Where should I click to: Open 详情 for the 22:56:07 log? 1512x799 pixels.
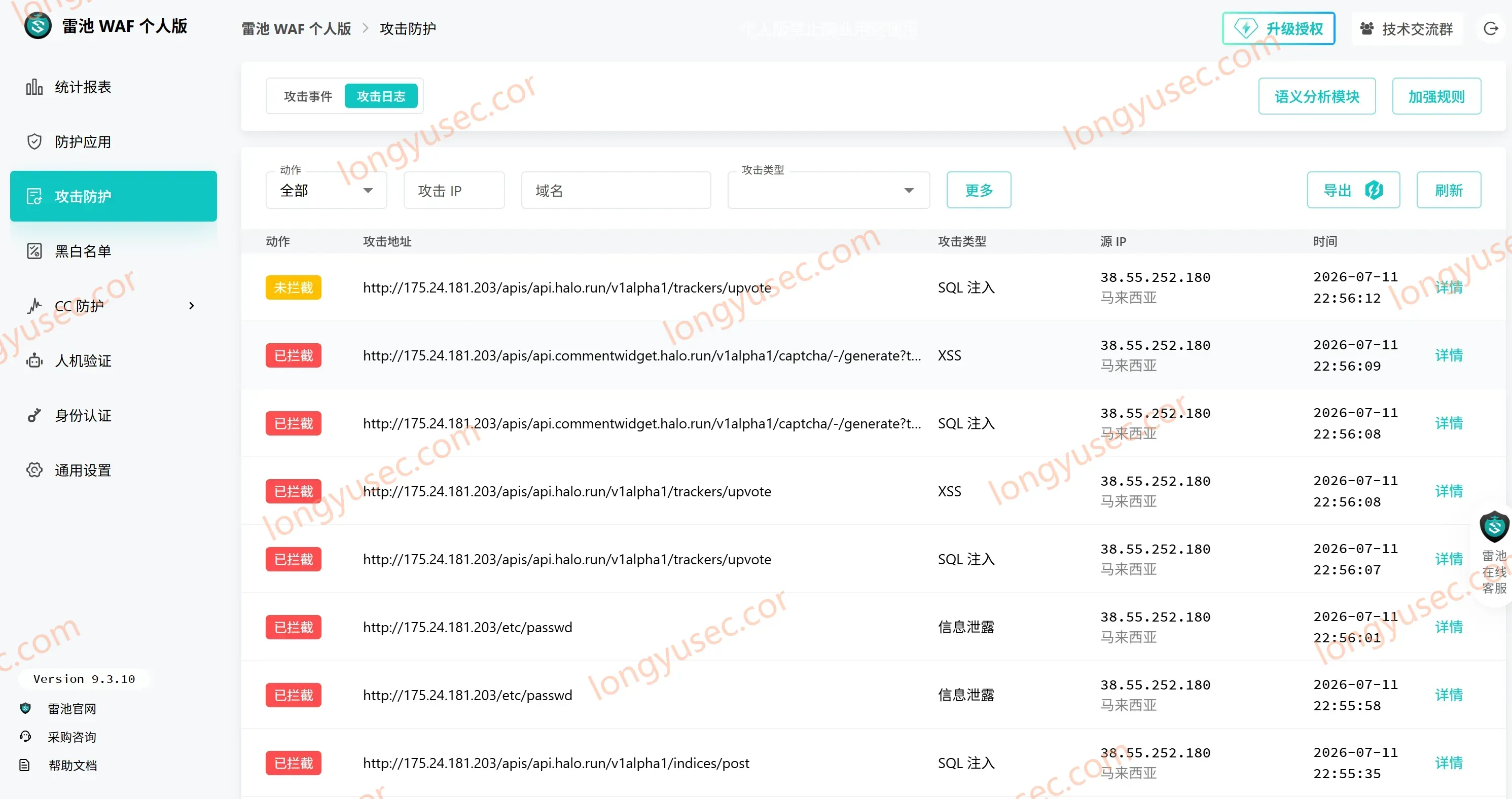1449,559
